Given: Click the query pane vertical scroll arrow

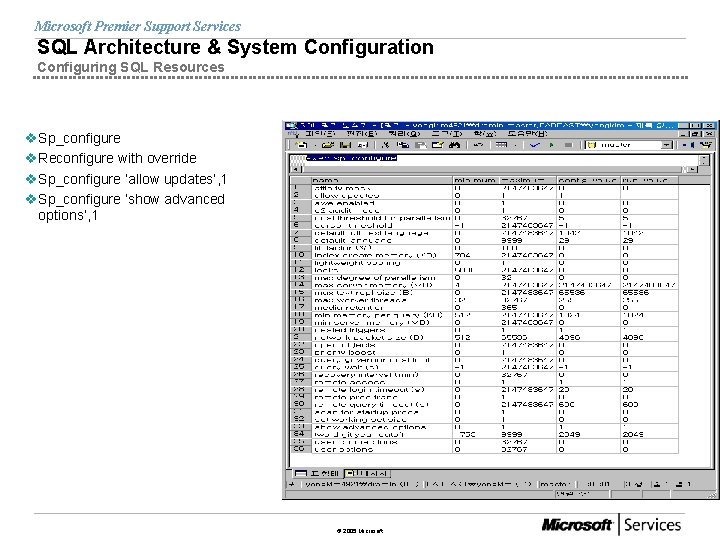Looking at the screenshot, I should [704, 159].
